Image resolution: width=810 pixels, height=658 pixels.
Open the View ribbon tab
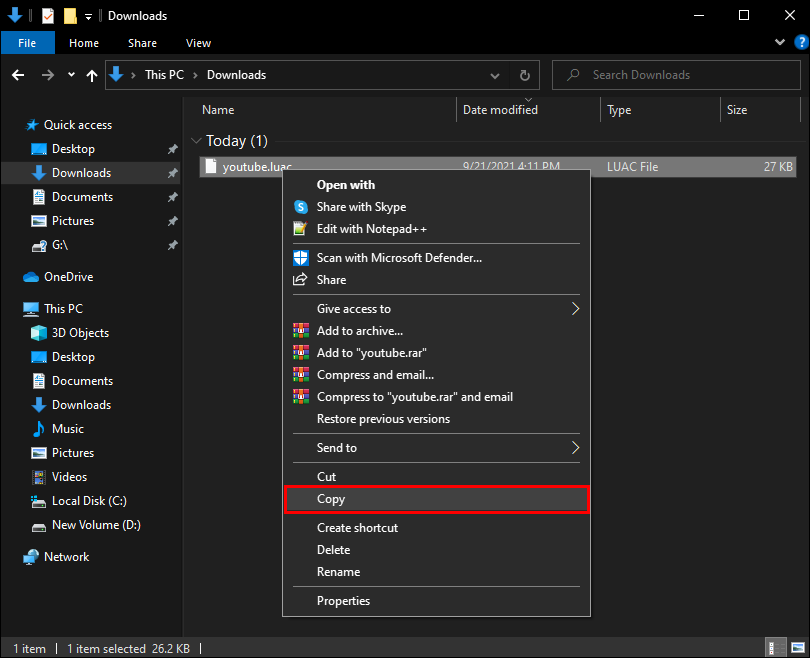coord(198,43)
